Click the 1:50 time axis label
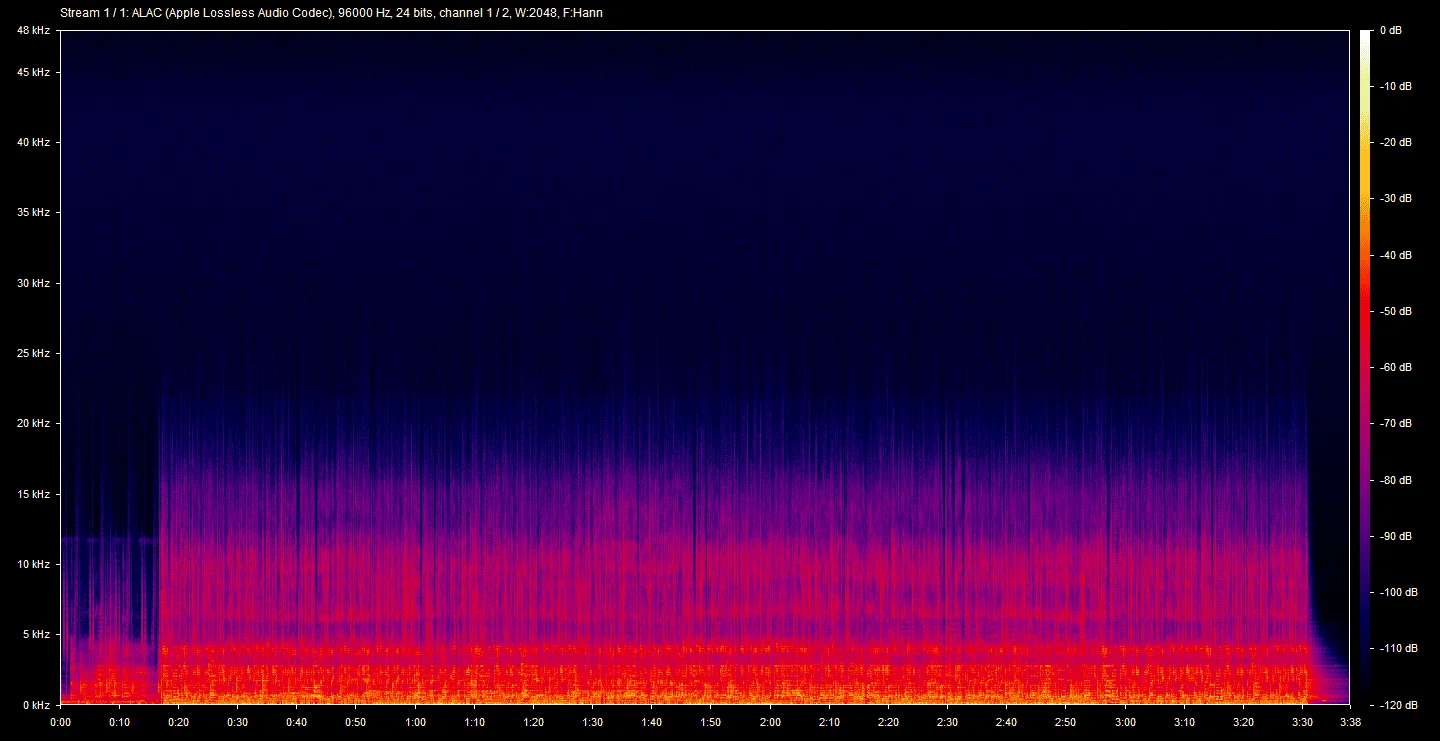 coord(711,722)
